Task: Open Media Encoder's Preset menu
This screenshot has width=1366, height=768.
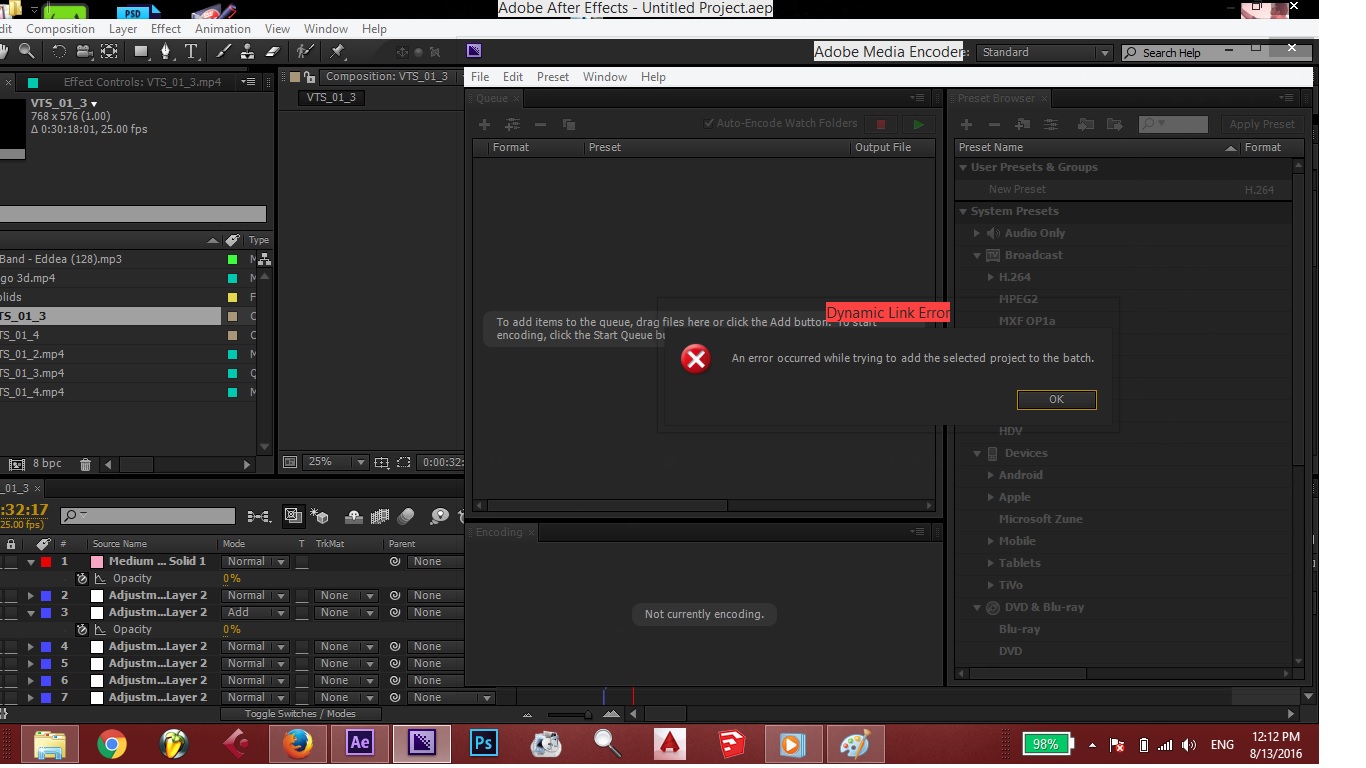Action: (x=552, y=77)
